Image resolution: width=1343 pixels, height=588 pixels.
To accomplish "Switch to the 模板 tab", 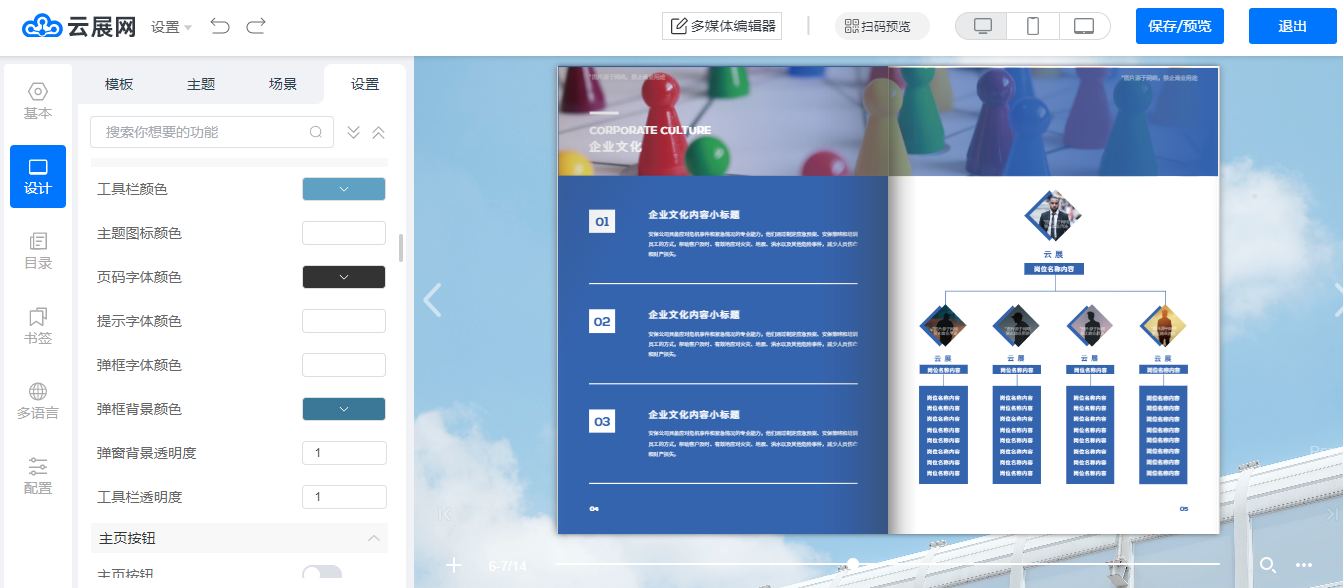I will coord(119,84).
